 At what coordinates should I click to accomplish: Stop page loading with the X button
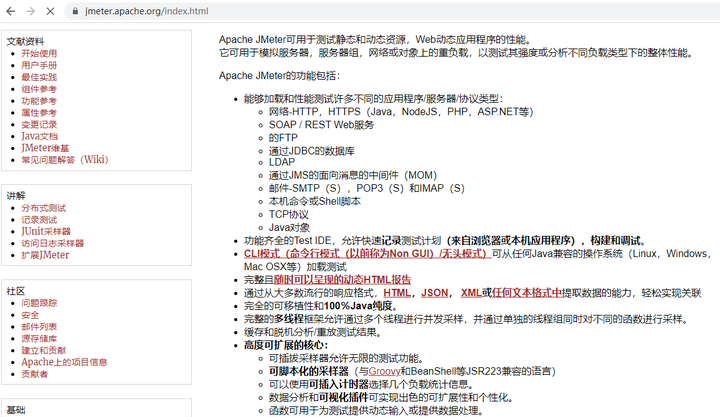tap(51, 11)
